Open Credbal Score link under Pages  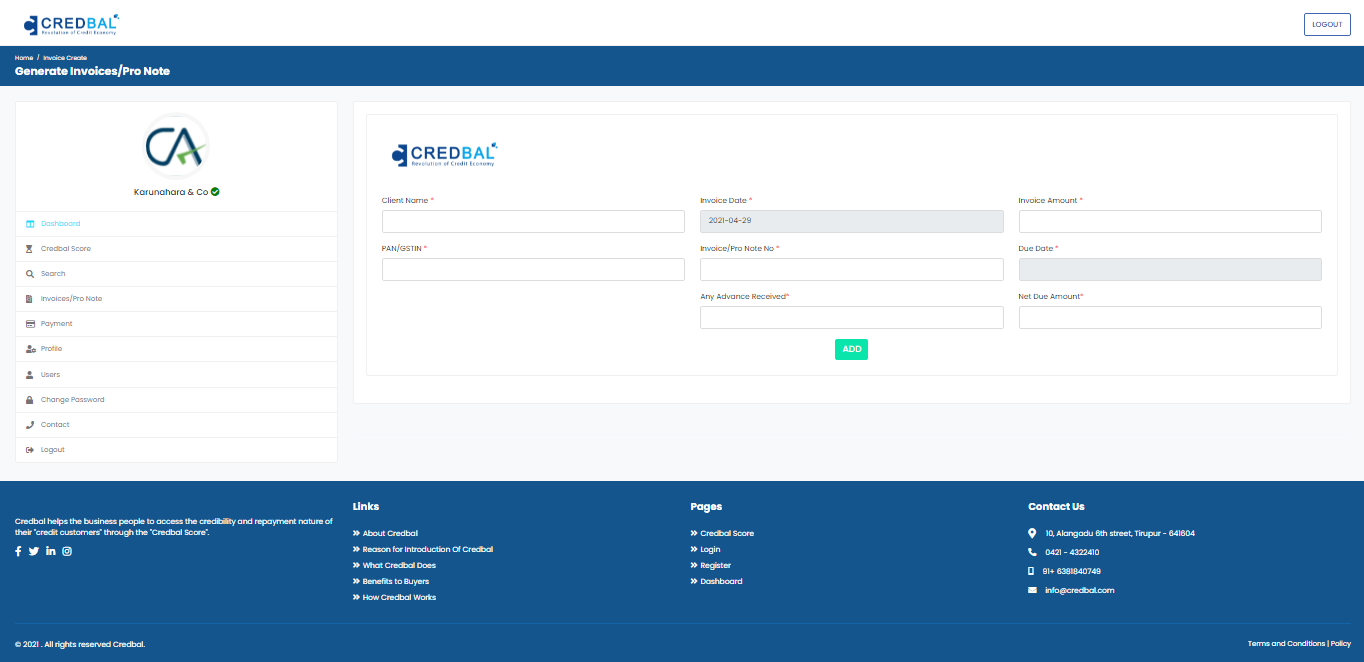(x=727, y=533)
